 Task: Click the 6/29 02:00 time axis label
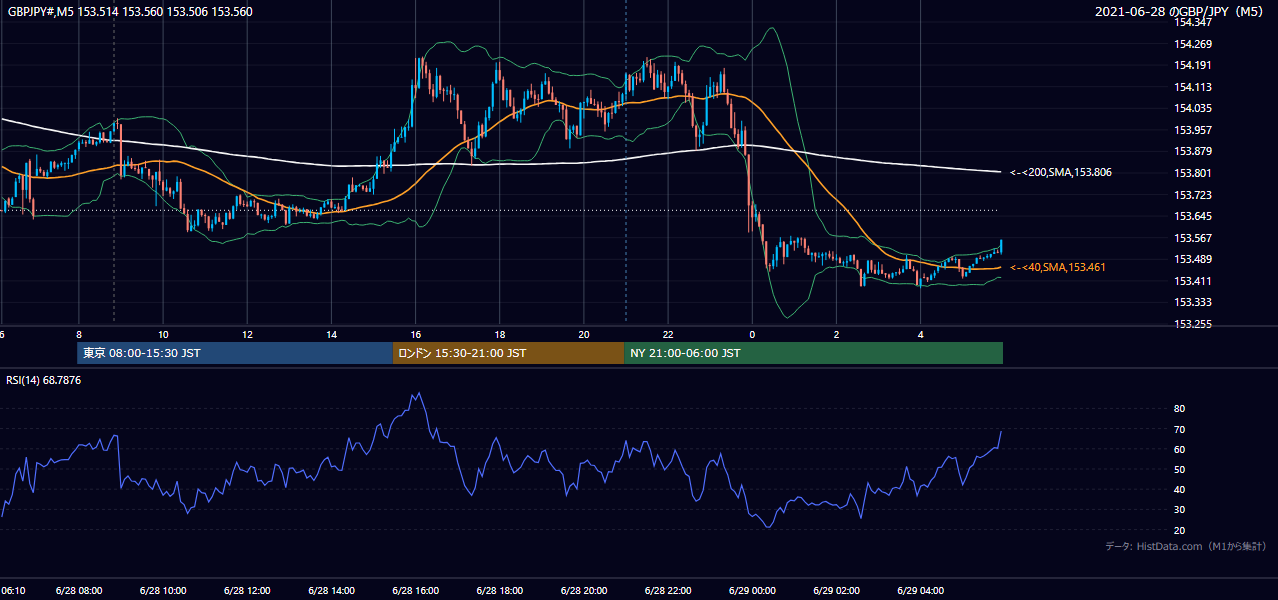pos(835,591)
